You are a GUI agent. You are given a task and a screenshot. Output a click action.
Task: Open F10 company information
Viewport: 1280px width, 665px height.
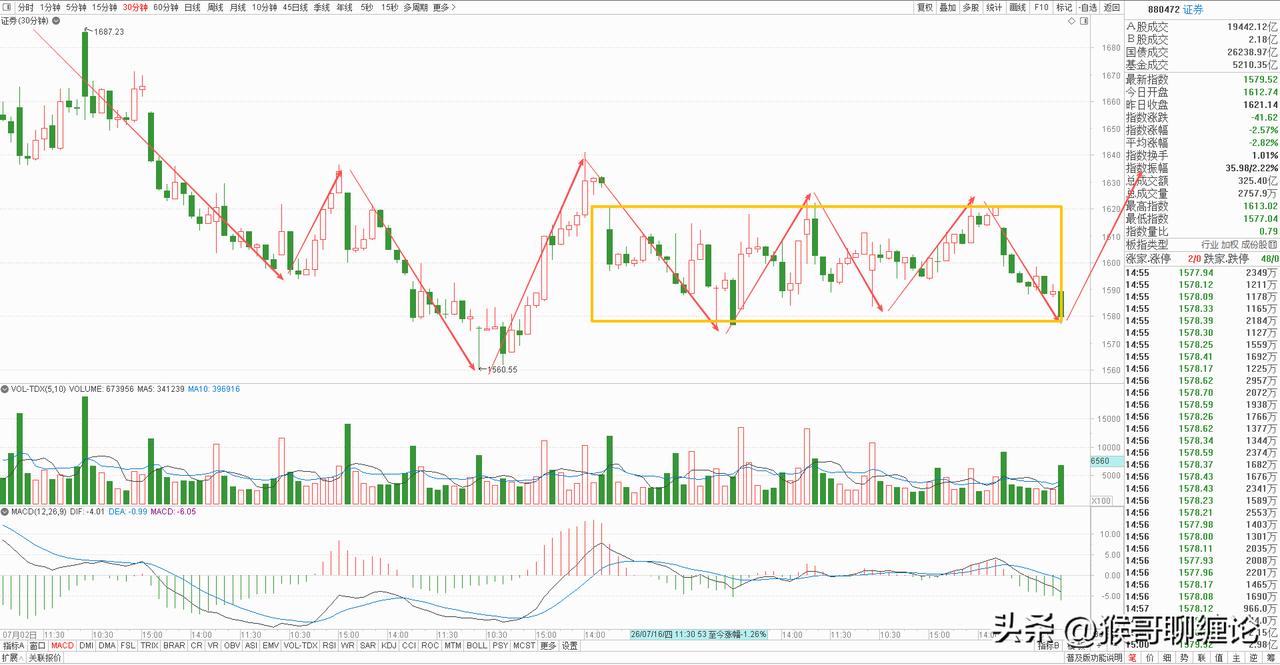1042,7
